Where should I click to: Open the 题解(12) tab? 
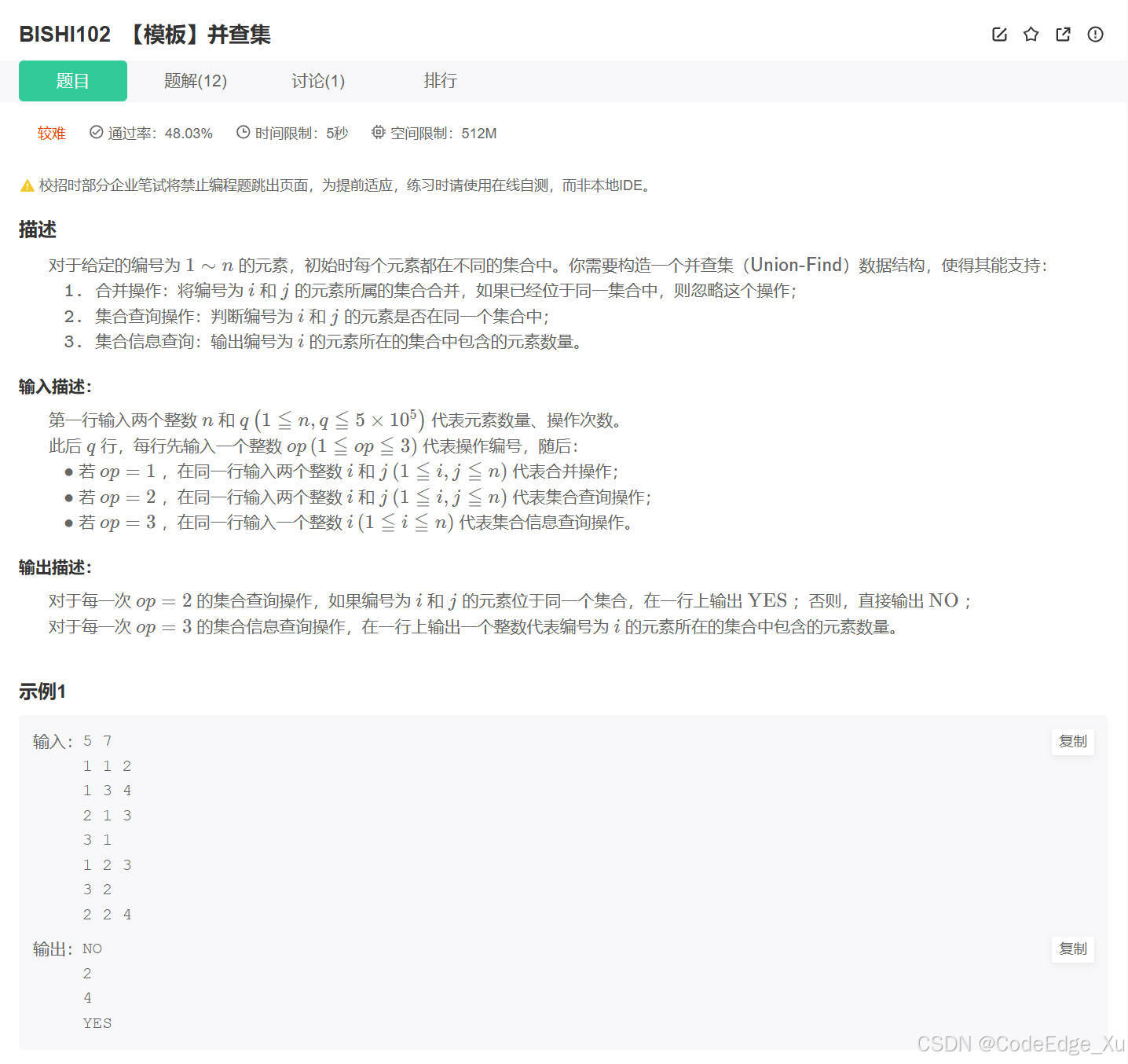[x=195, y=81]
